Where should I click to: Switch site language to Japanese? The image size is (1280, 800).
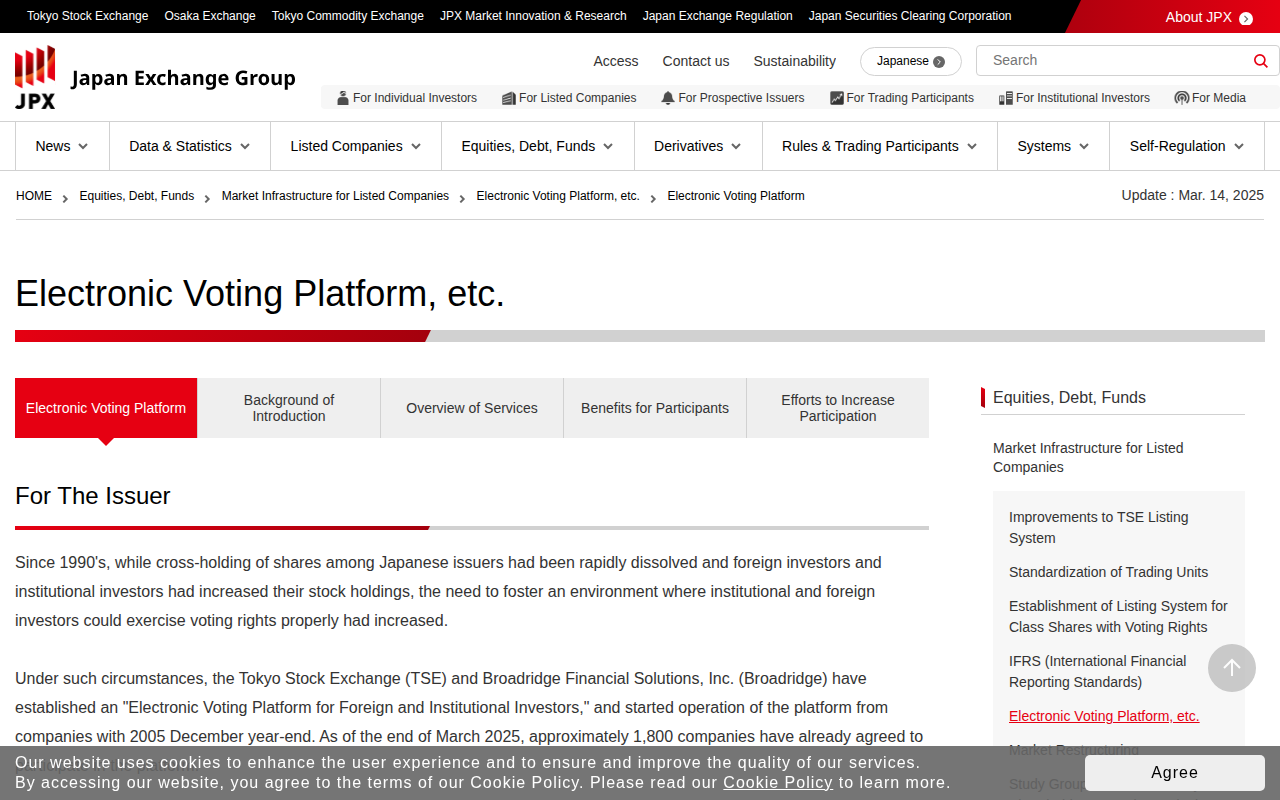(x=910, y=61)
